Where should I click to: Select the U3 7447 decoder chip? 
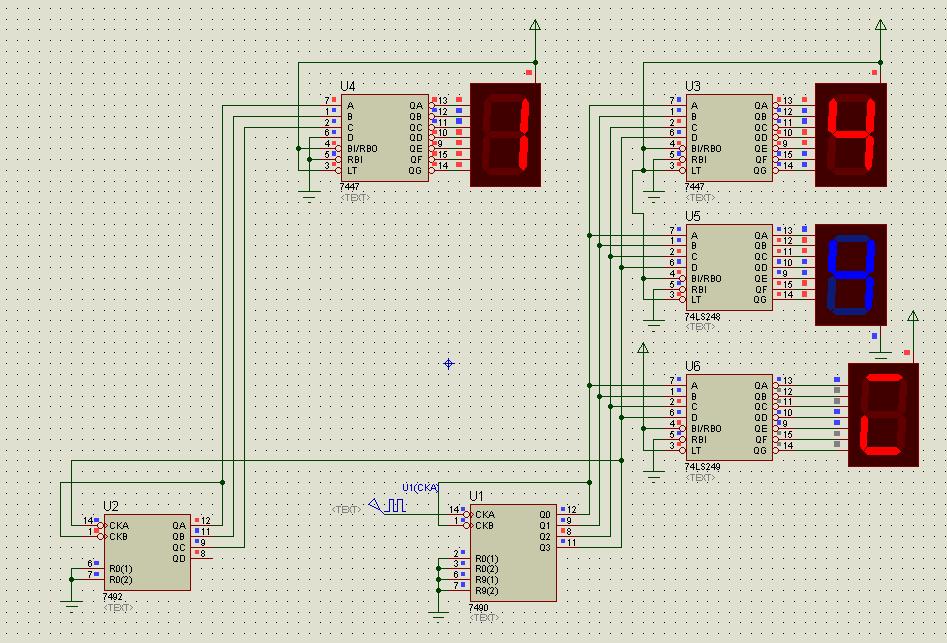coord(730,137)
